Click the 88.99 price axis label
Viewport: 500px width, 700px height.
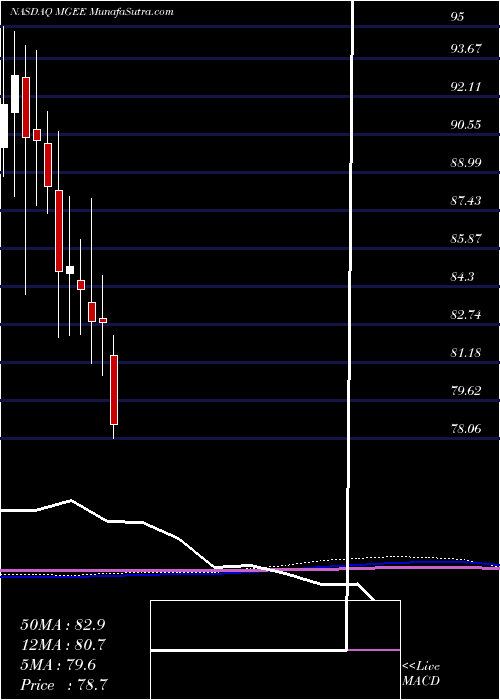[466, 162]
